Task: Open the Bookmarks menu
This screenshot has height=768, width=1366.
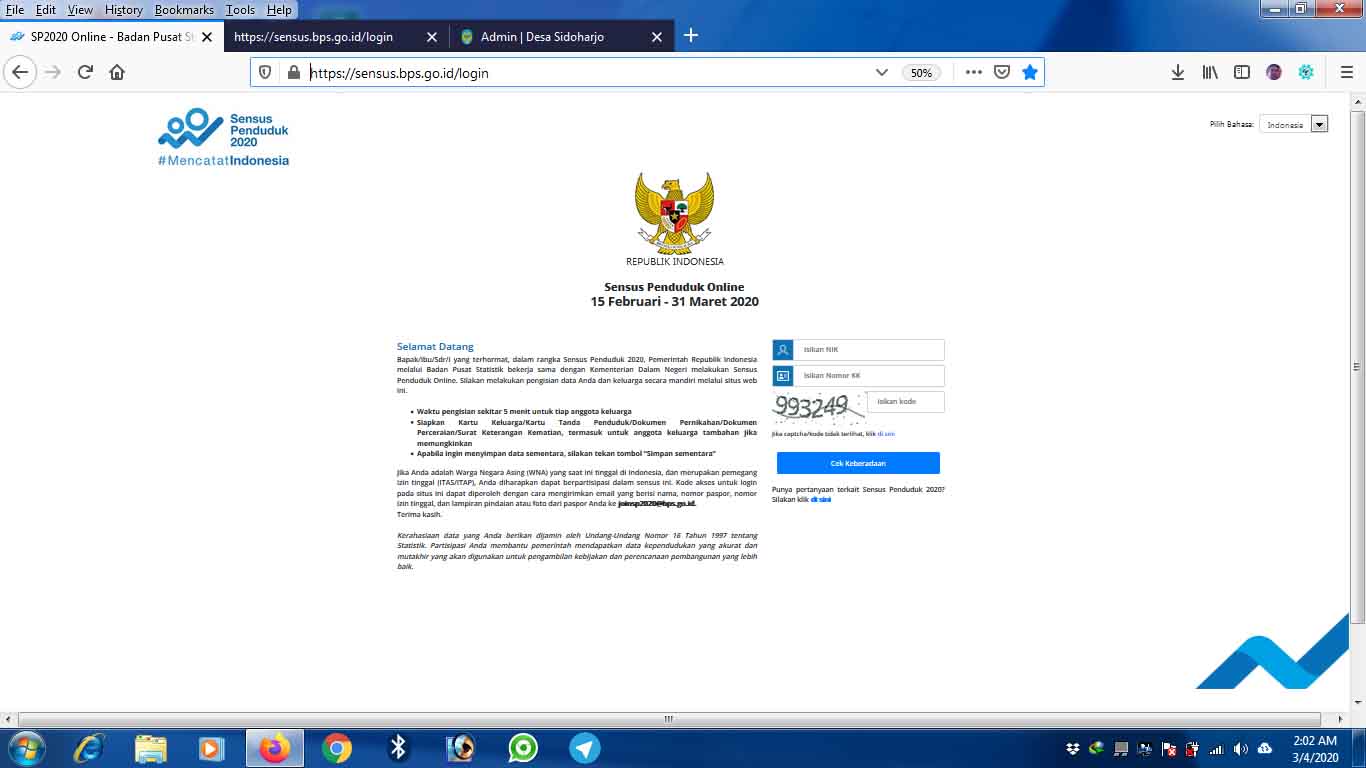Action: [184, 9]
